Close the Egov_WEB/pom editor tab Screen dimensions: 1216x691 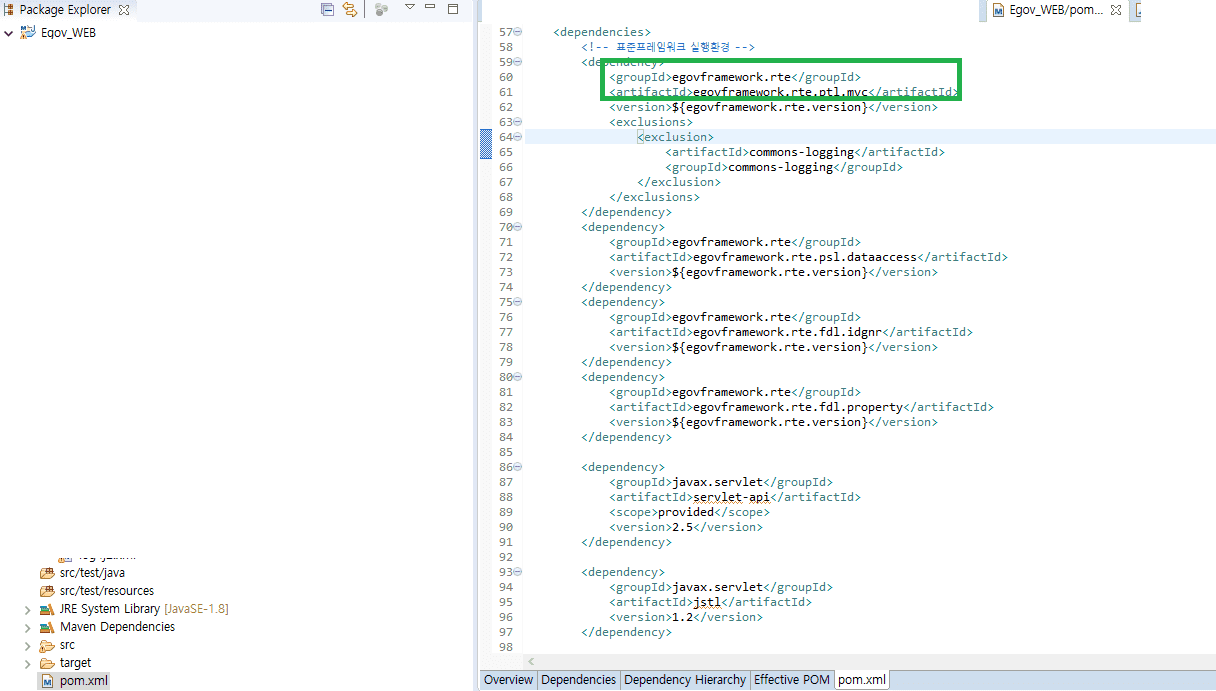[x=1116, y=10]
